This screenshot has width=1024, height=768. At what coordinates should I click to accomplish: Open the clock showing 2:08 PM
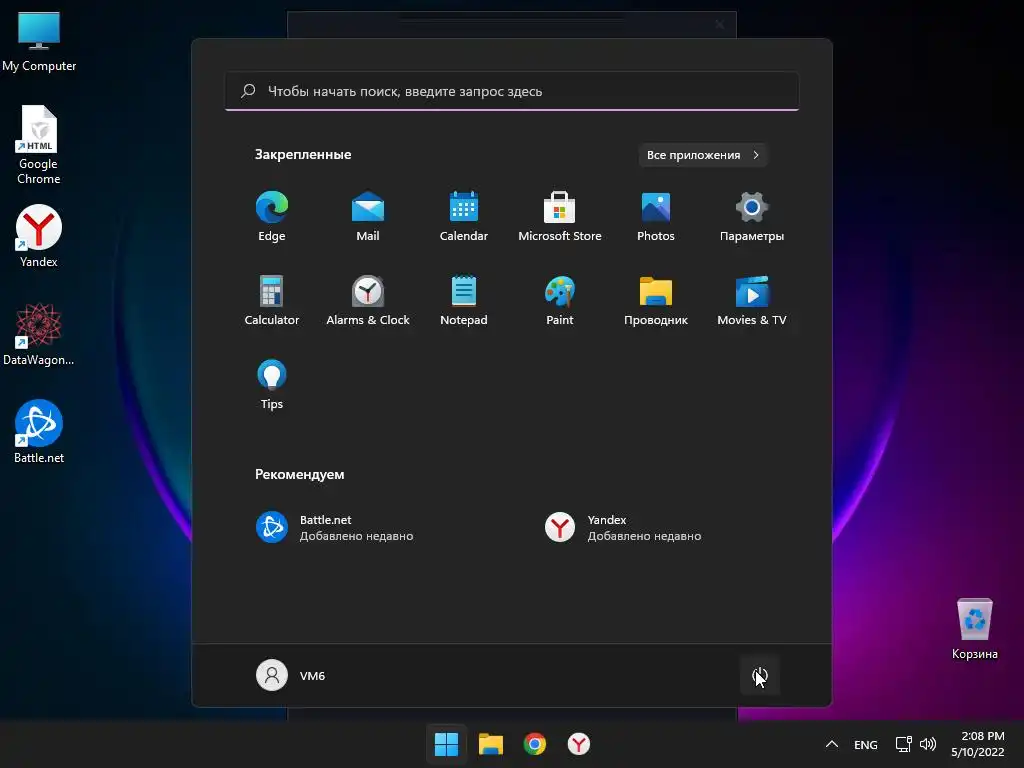[978, 744]
